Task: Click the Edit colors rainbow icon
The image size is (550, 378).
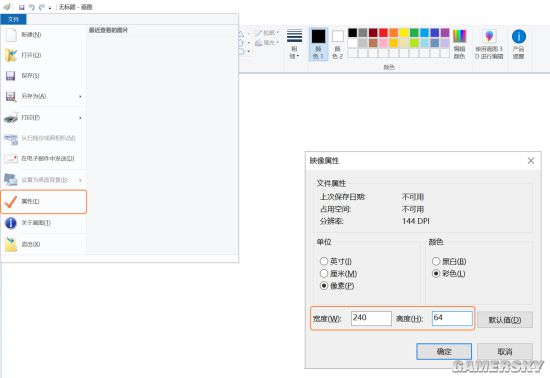Action: tap(459, 36)
